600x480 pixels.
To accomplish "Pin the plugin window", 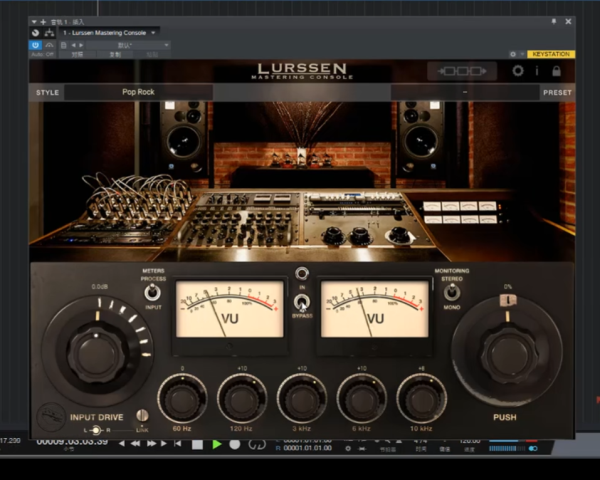I will point(554,21).
